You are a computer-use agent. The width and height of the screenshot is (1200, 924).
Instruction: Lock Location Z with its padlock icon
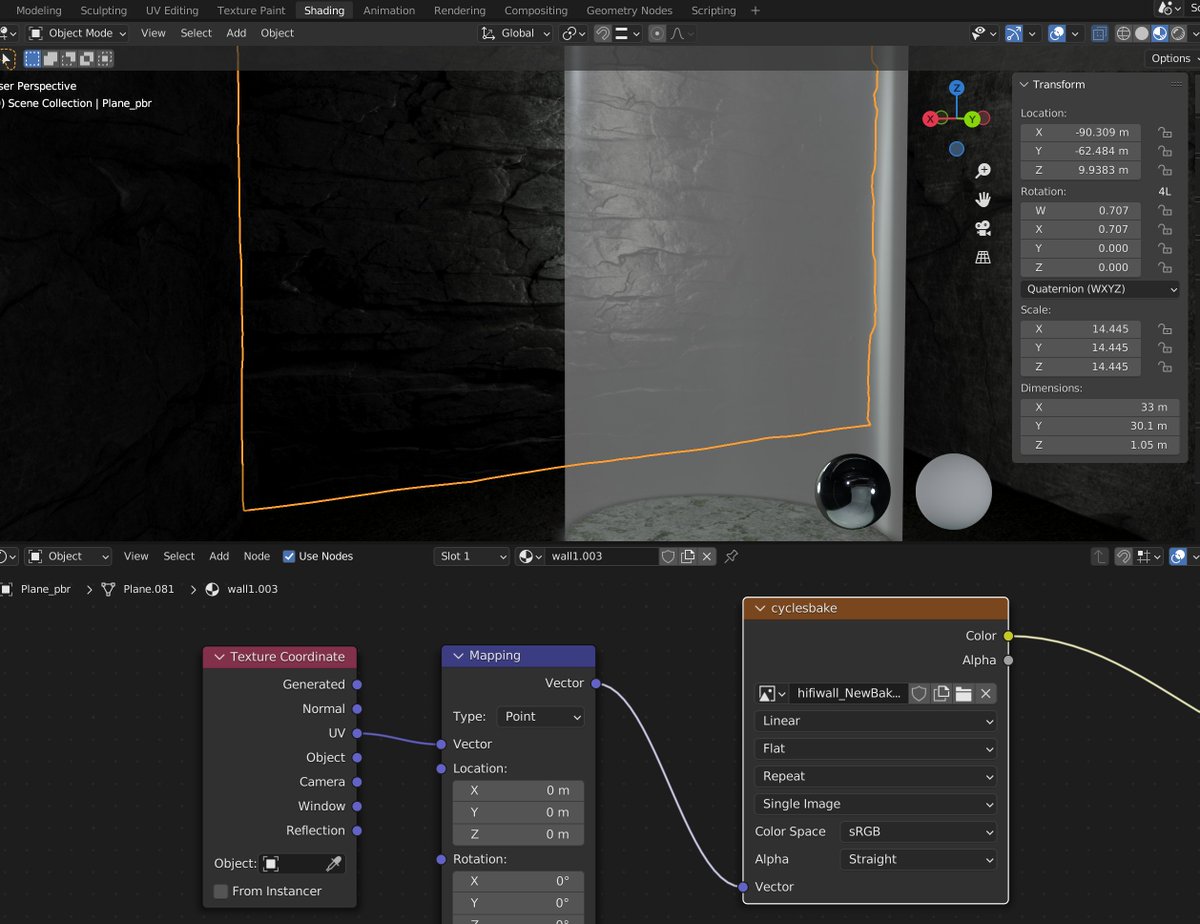point(1164,170)
